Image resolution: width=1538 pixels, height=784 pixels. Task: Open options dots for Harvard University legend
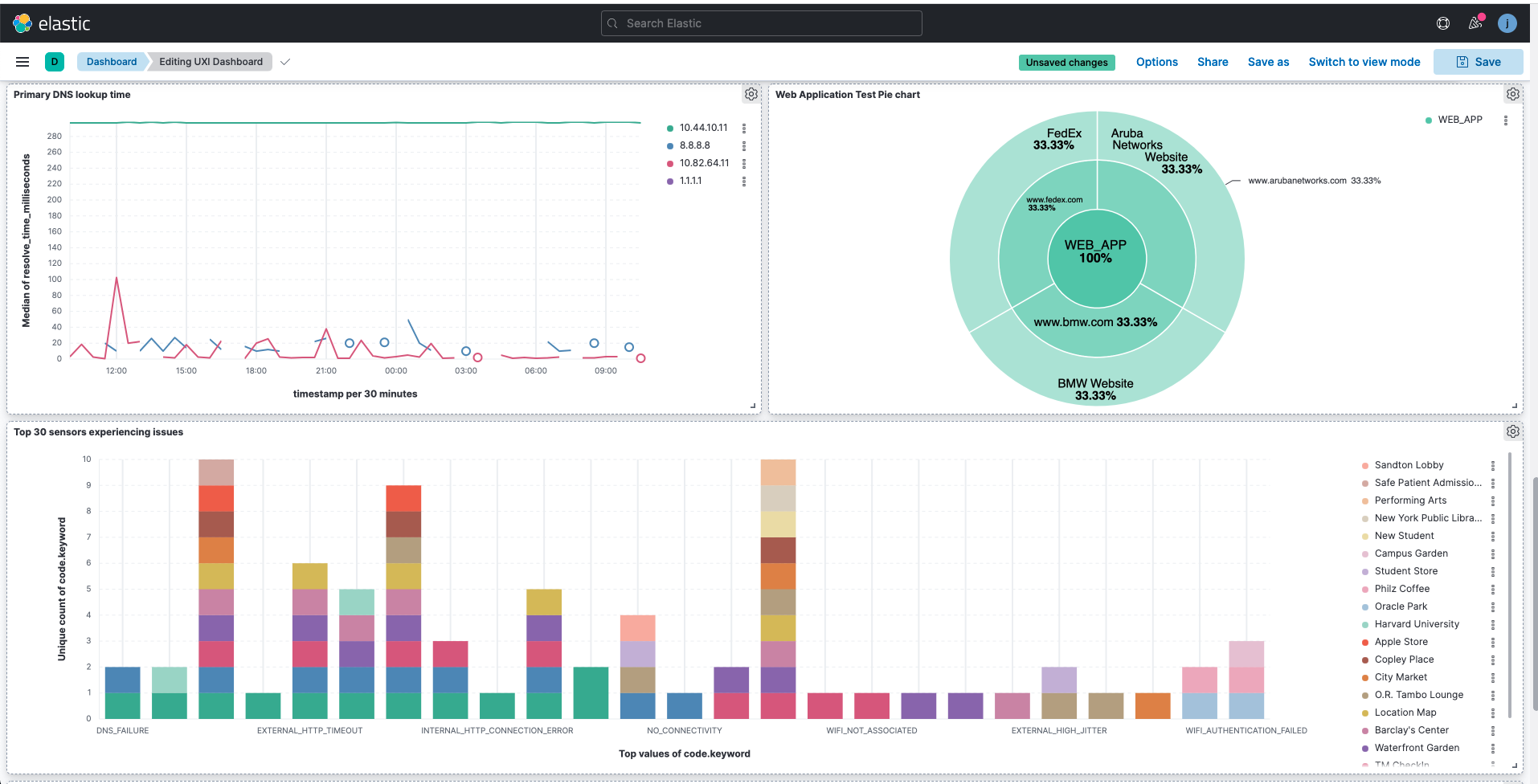(x=1493, y=624)
